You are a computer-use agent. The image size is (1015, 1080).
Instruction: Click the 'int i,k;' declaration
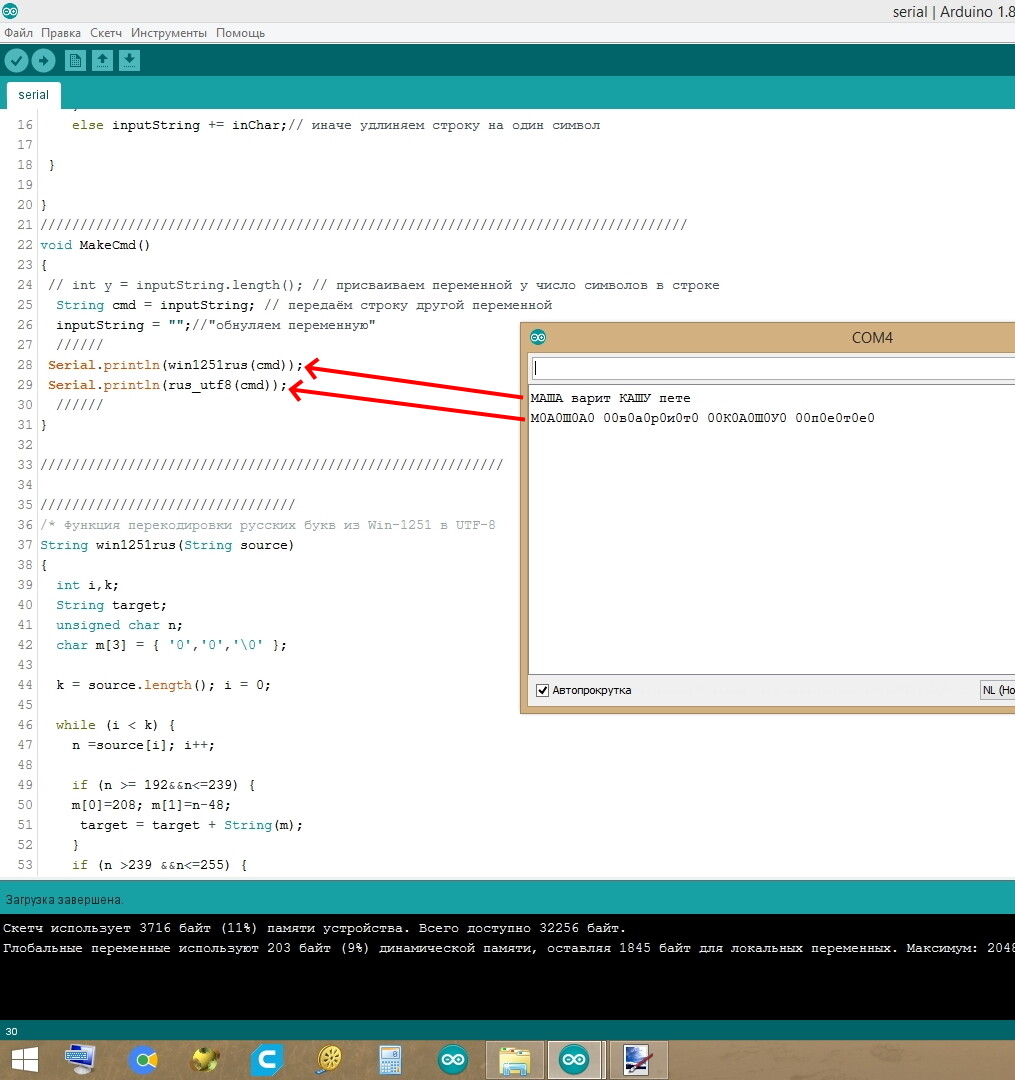coord(87,585)
